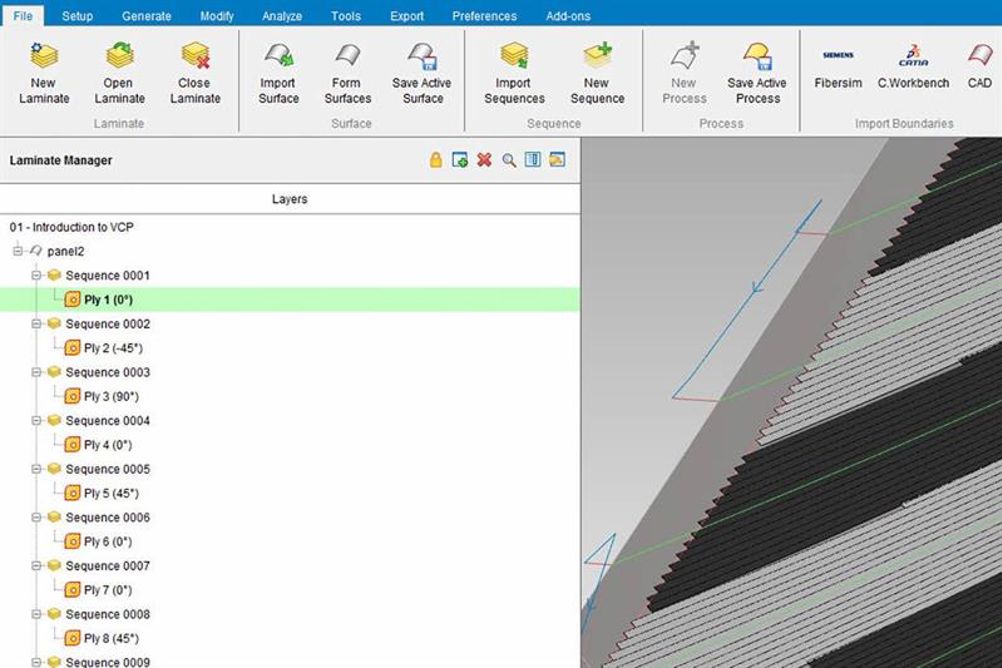Click the Sequence 0004 stack icon
Viewport: 1002px width, 668px height.
[54, 420]
